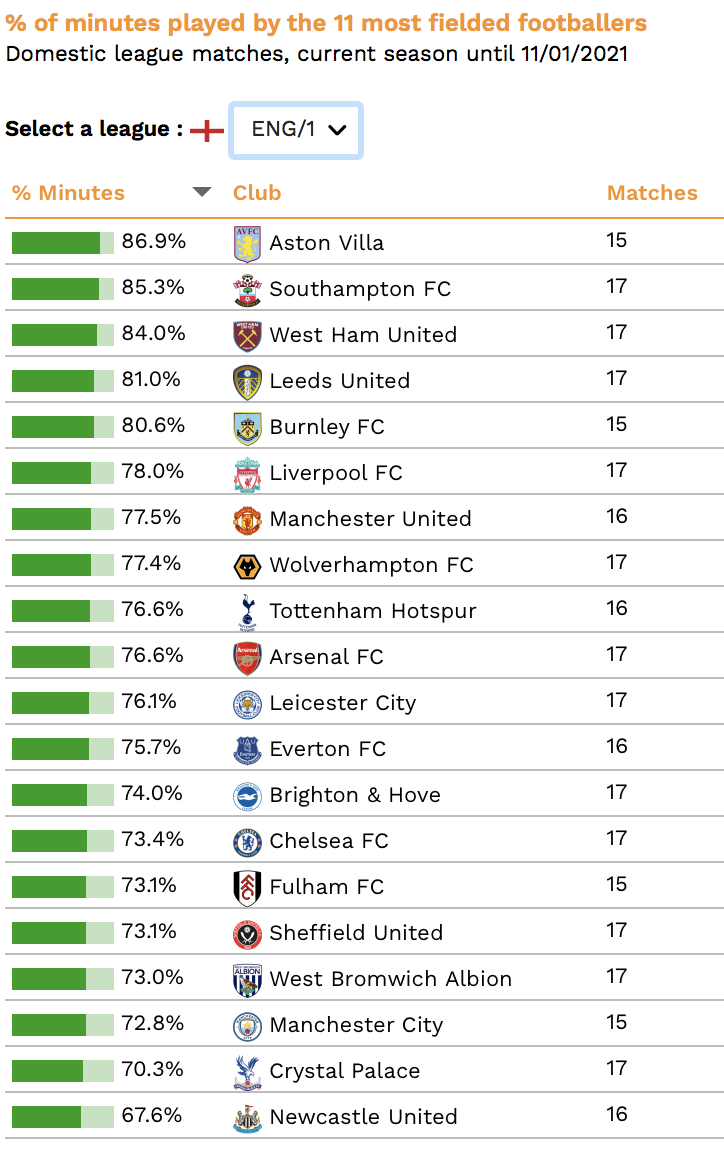Click the England flag icon
The image size is (724, 1154).
[x=207, y=130]
